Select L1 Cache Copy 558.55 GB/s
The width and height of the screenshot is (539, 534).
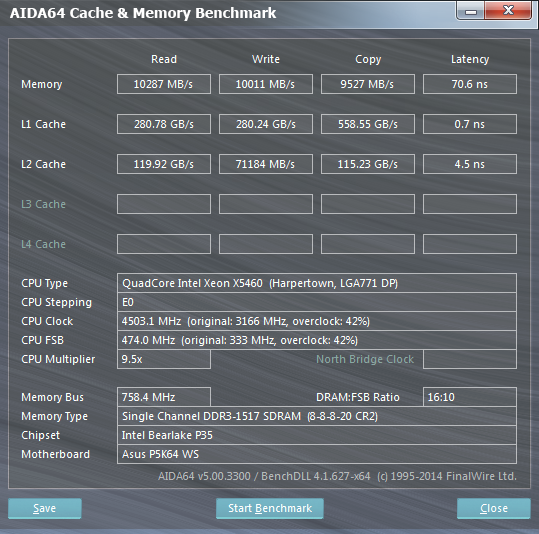tap(367, 124)
